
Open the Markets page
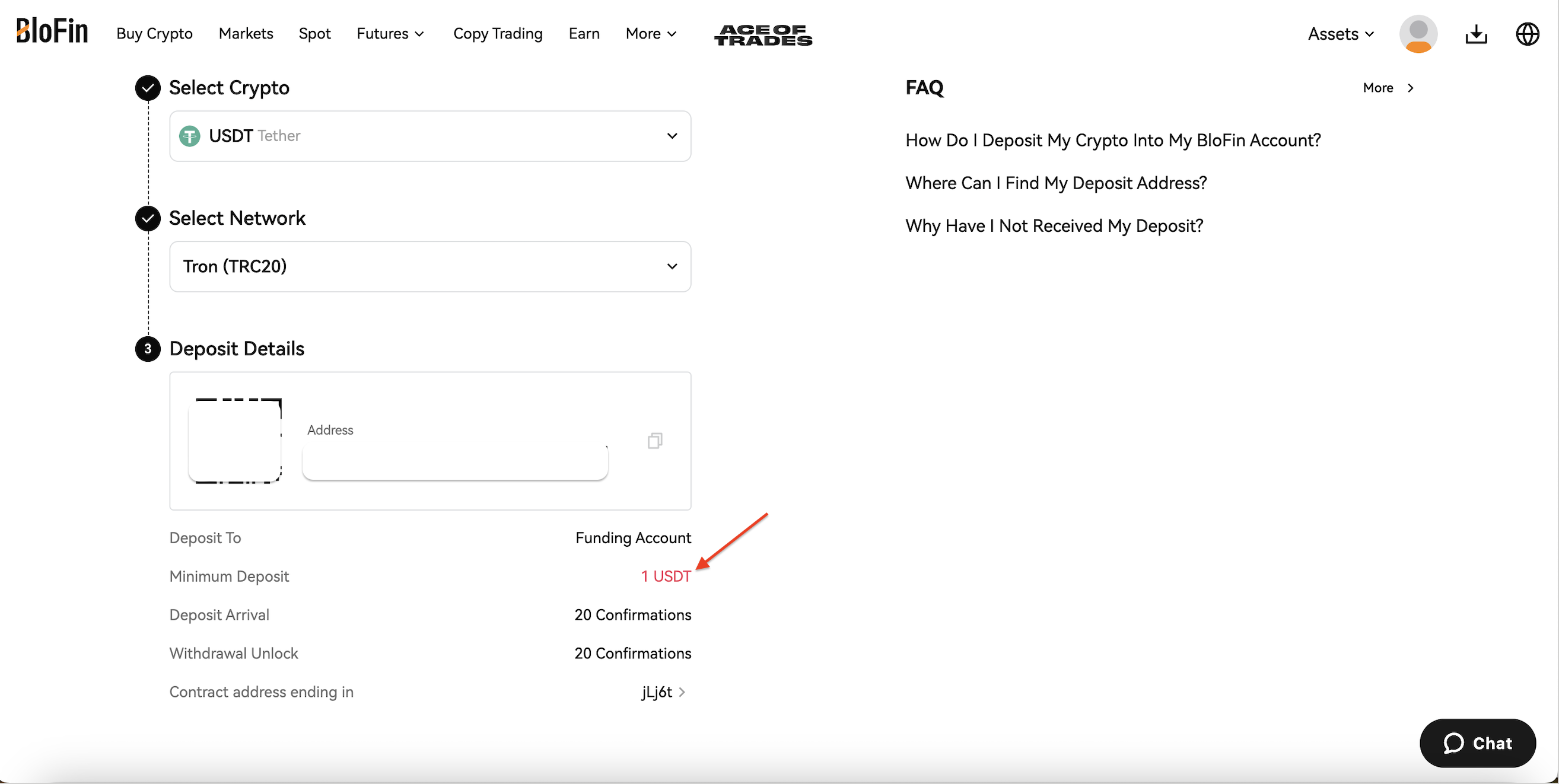click(246, 34)
